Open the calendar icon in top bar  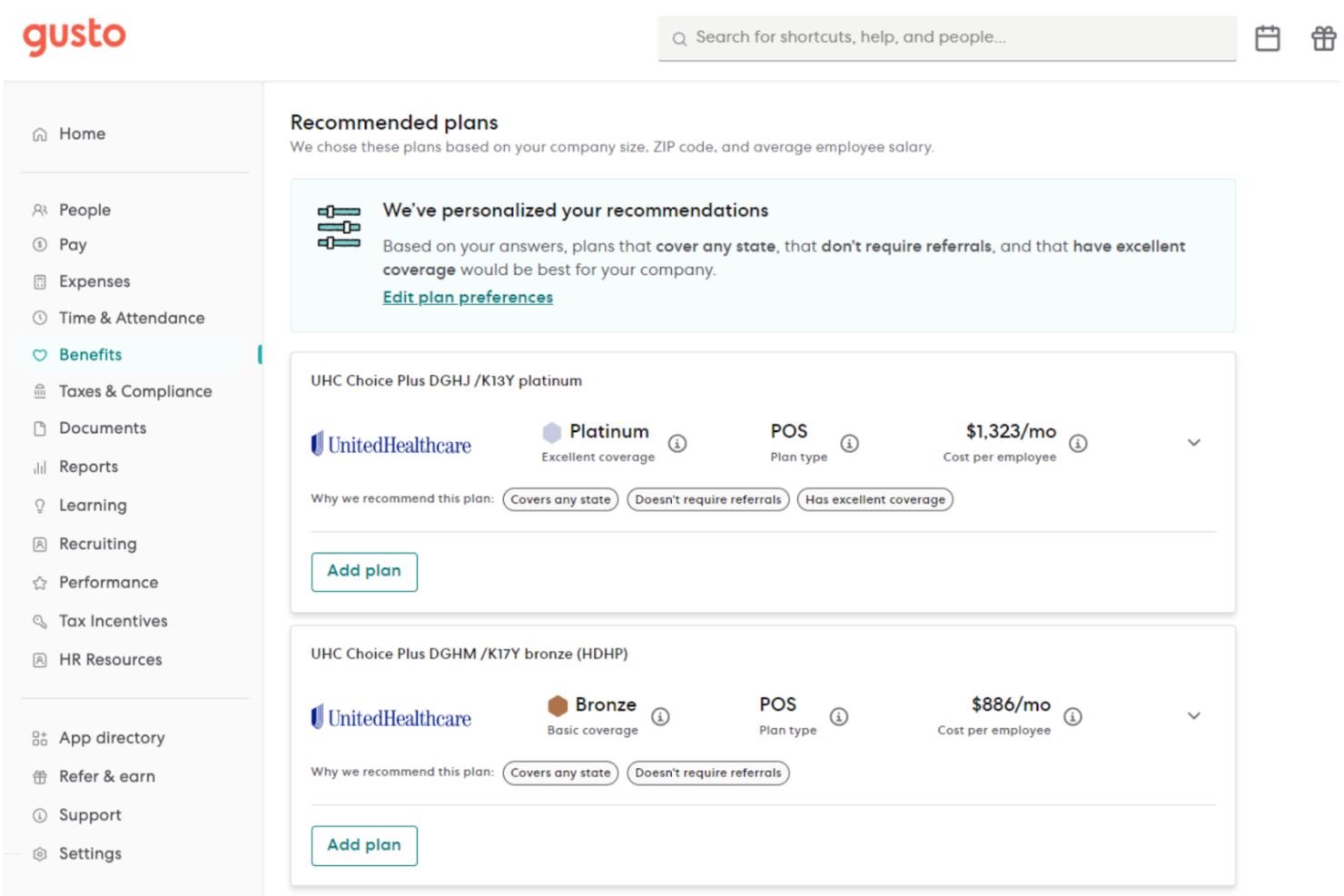[1268, 38]
